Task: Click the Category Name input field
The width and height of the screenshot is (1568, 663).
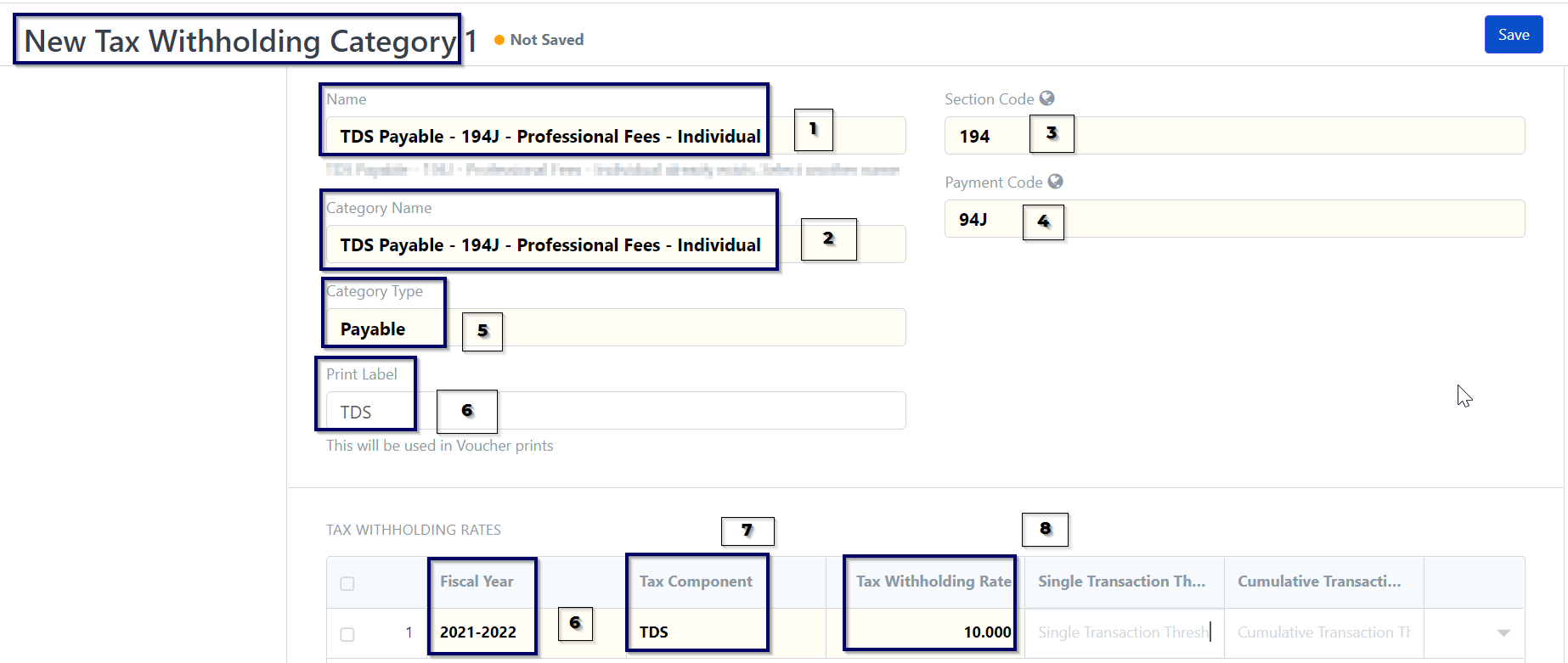Action: point(616,244)
